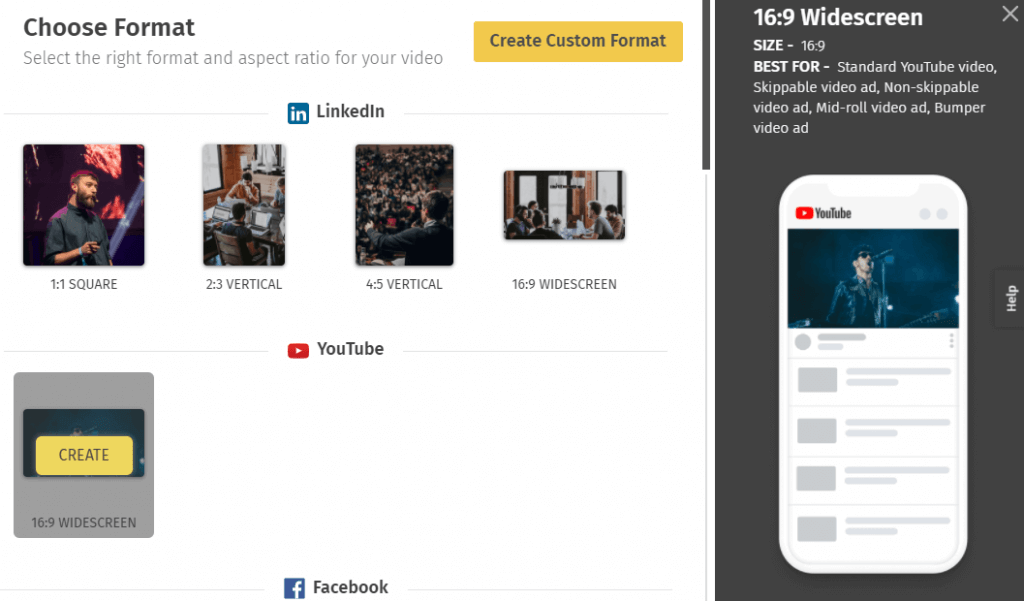Select the LinkedIn 2:3 Vertical thumbnail
Screen dimensions: 1024x601
click(244, 204)
